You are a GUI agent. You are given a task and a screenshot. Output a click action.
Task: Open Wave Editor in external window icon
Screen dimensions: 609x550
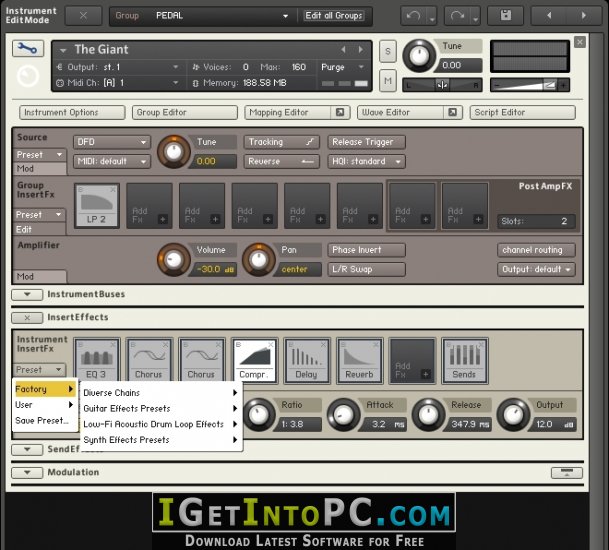[x=452, y=112]
